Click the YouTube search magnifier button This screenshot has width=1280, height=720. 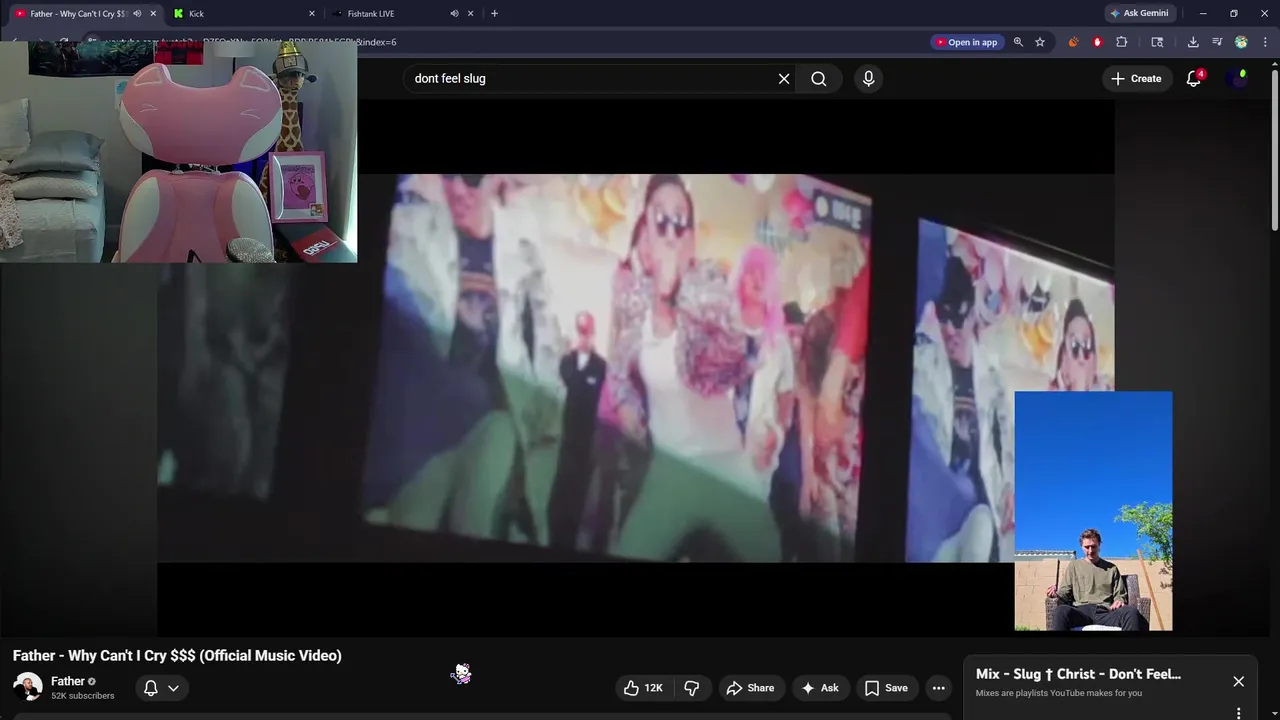[819, 78]
